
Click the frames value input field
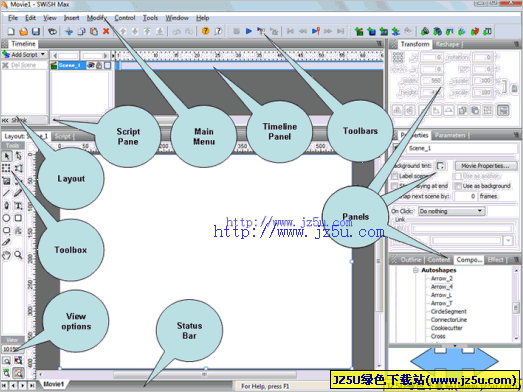pyautogui.click(x=466, y=196)
